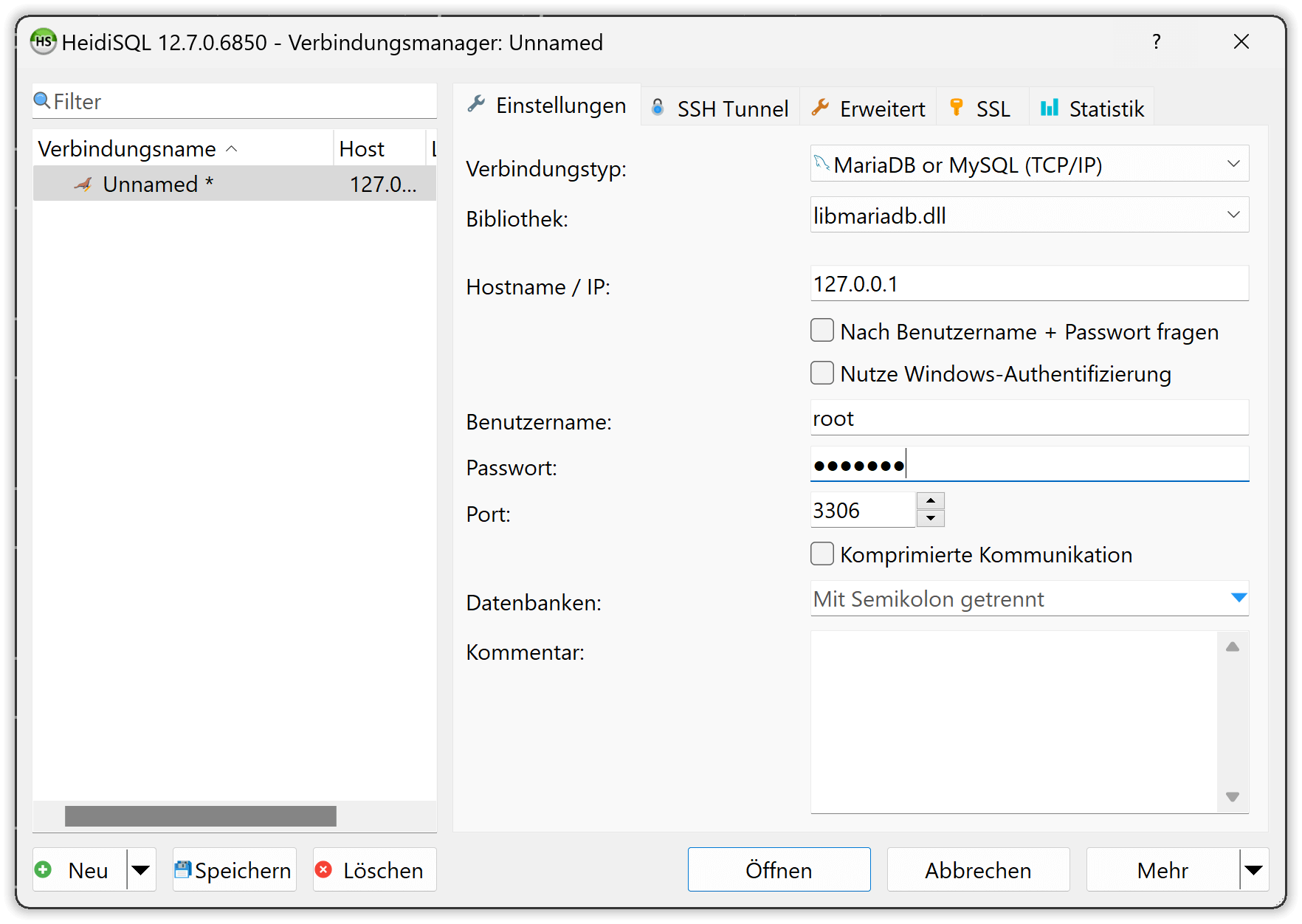Switch to the Einstellungen tab
The height and width of the screenshot is (924, 1302).
(547, 105)
